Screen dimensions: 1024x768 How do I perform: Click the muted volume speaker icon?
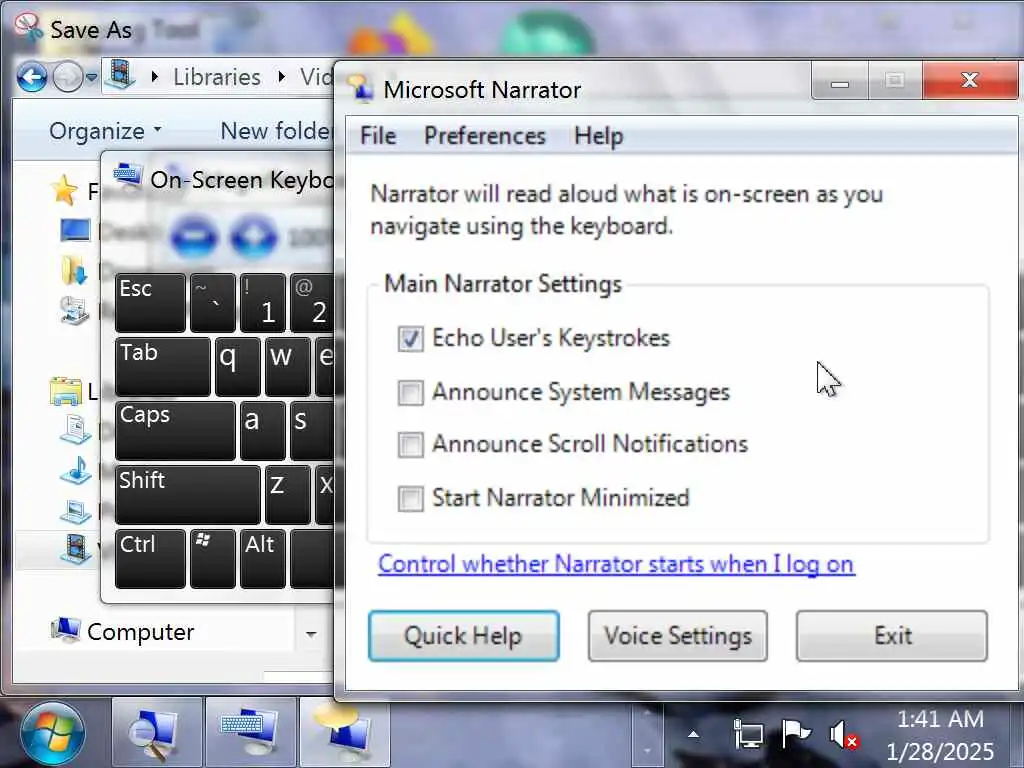[x=843, y=734]
